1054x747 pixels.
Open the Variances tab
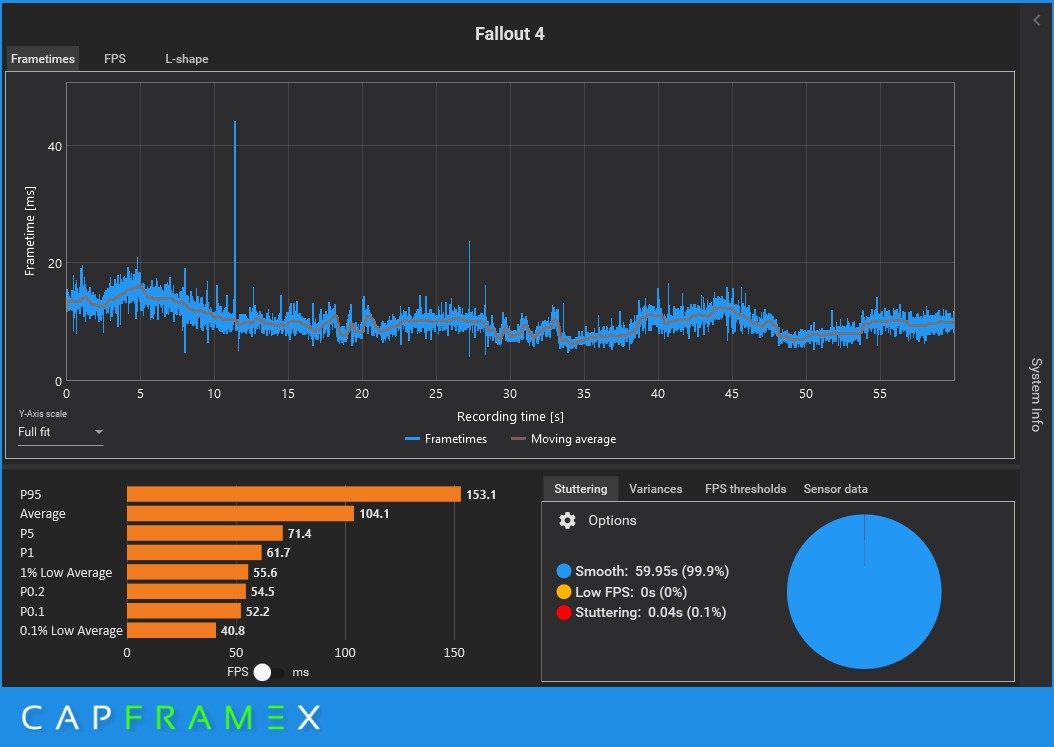(x=655, y=489)
